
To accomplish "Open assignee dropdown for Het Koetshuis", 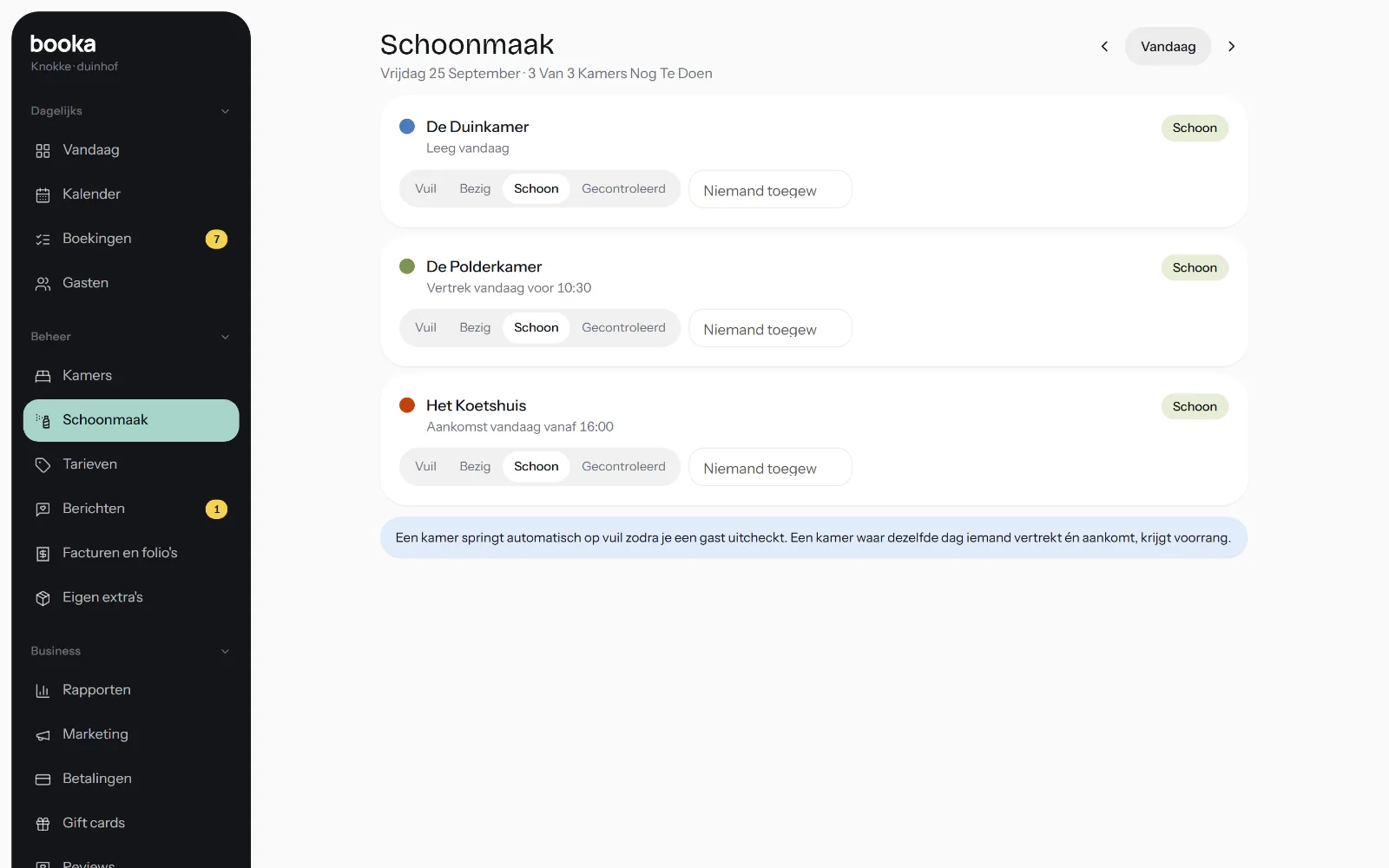I will coord(770,467).
